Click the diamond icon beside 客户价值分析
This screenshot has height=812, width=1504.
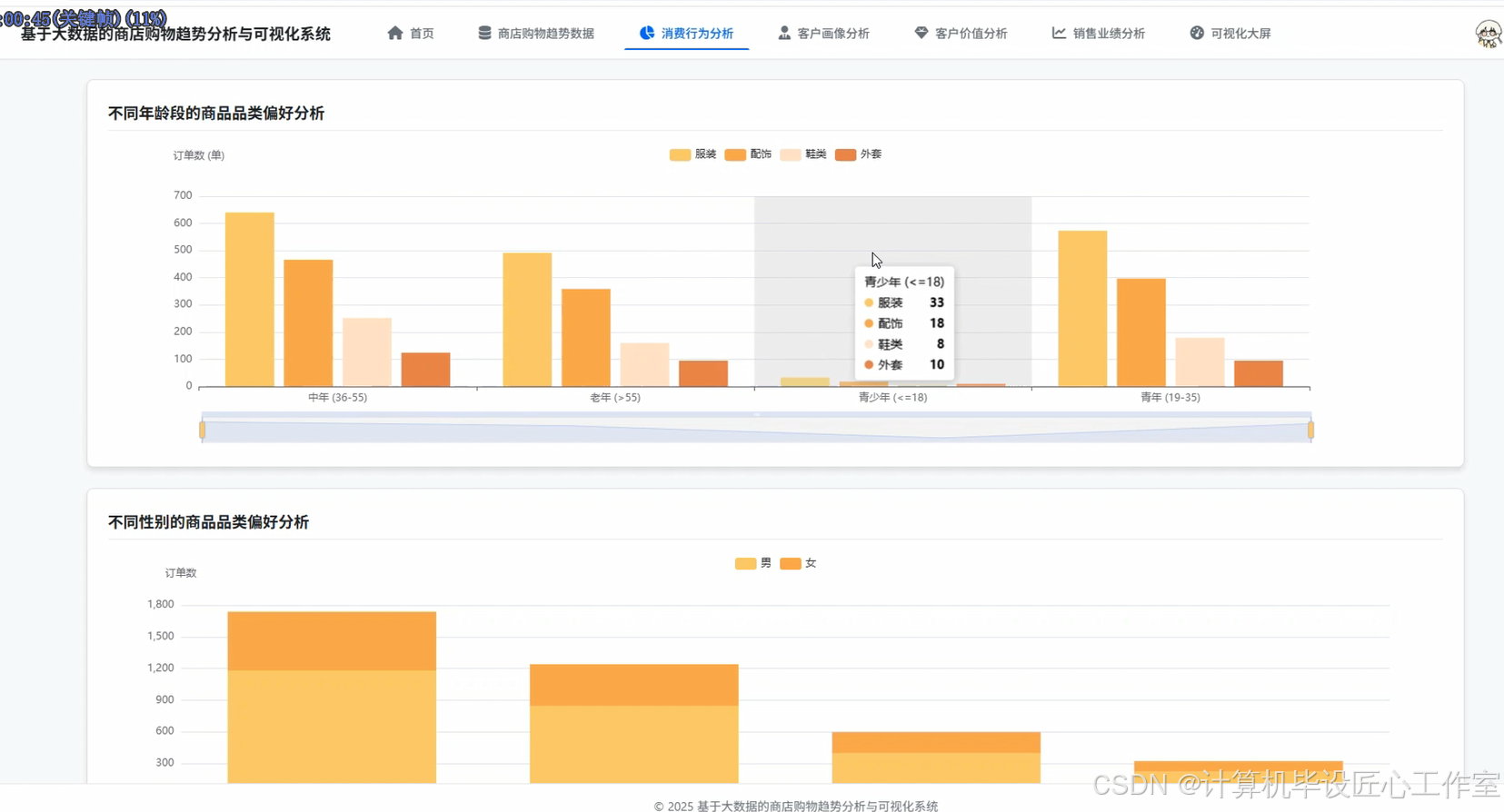point(921,33)
